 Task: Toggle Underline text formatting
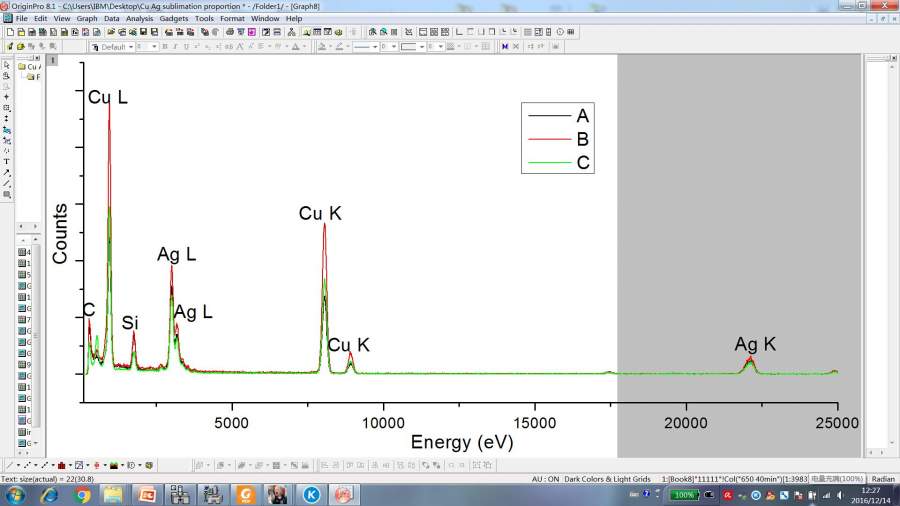(187, 46)
